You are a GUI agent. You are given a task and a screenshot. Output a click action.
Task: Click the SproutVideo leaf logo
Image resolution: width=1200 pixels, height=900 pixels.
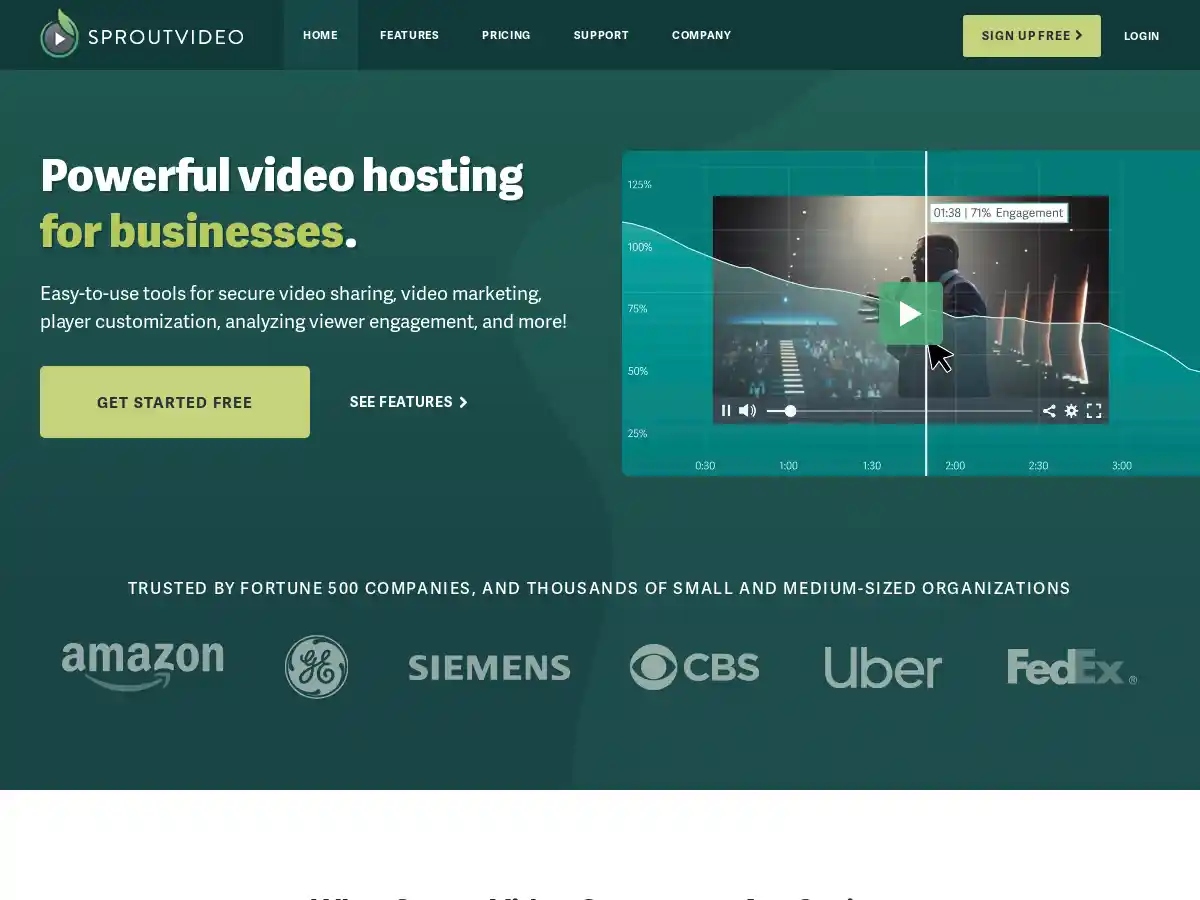click(x=59, y=35)
